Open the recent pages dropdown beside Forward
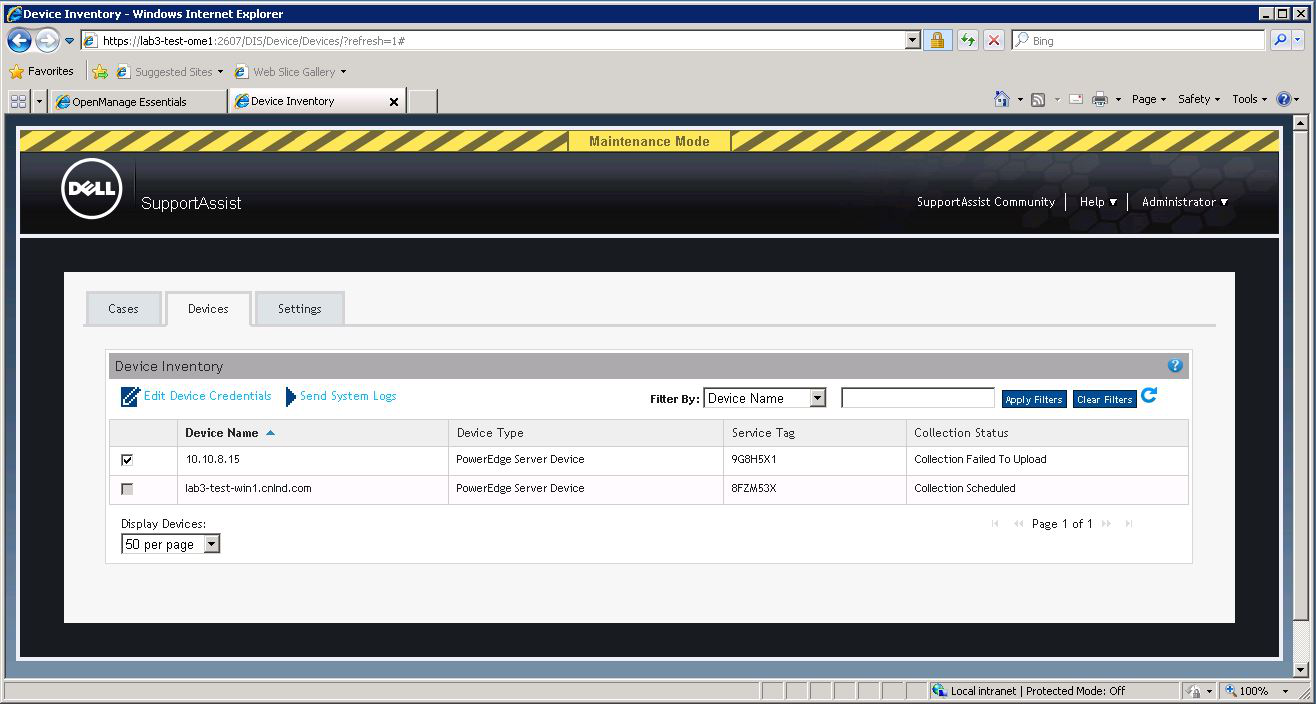1316x704 pixels. [69, 41]
